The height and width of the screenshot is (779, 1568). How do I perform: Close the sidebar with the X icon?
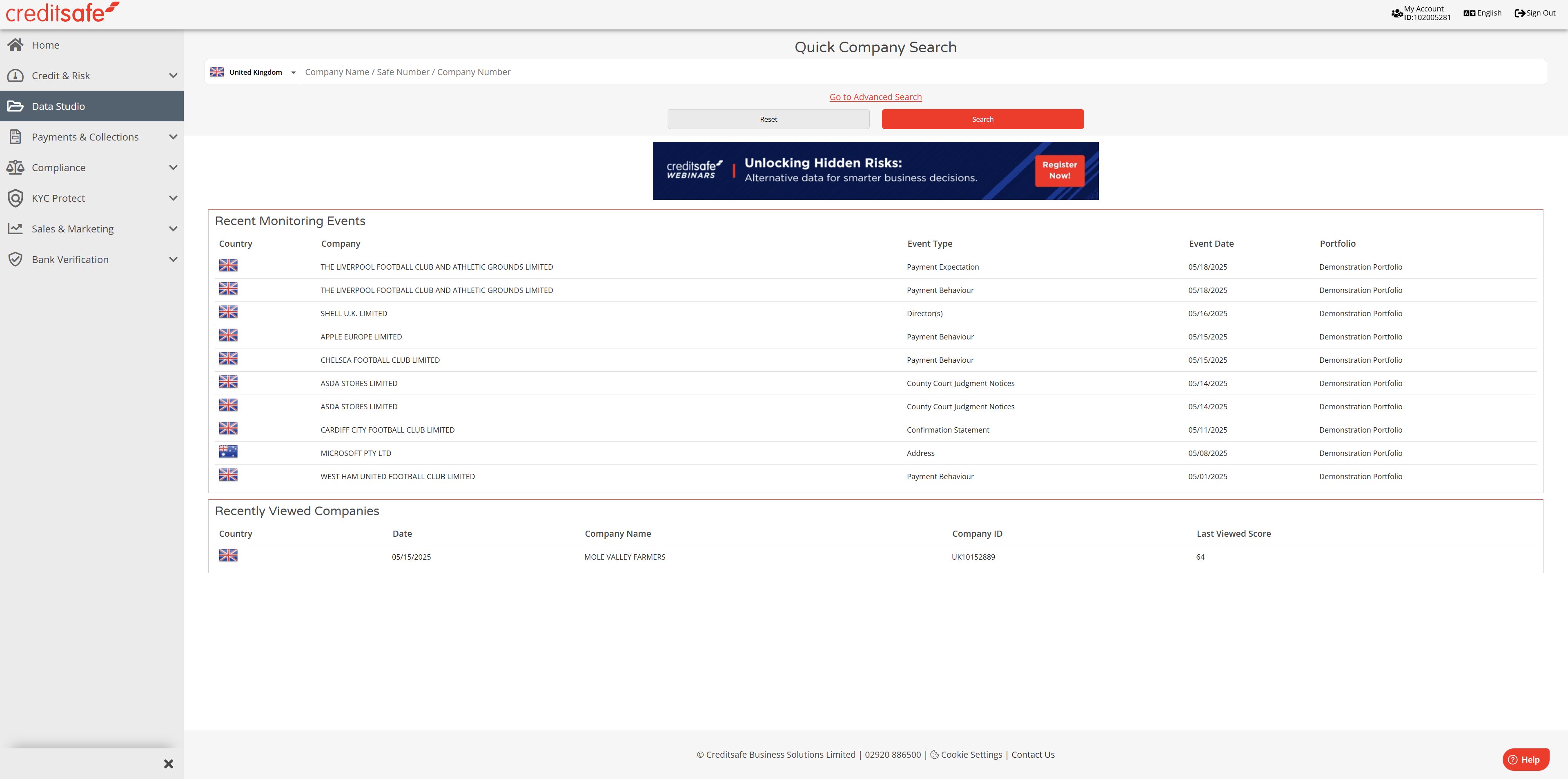[169, 764]
